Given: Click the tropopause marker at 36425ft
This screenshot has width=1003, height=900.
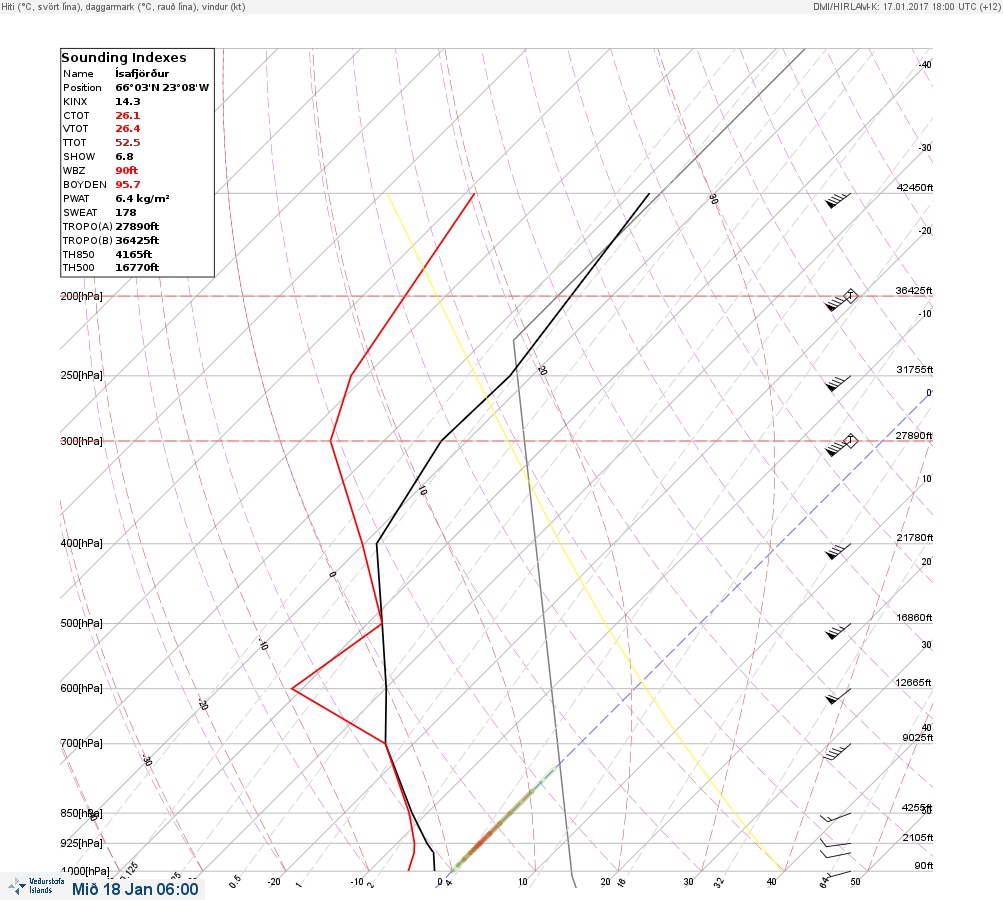Looking at the screenshot, I should (851, 296).
